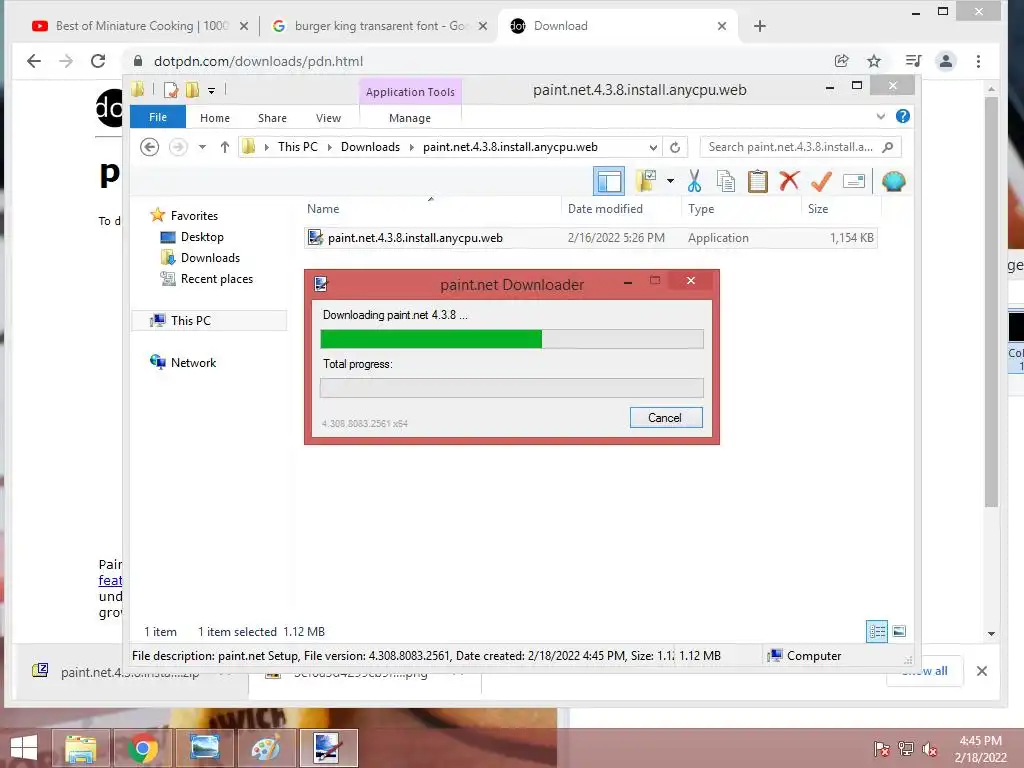This screenshot has width=1024, height=768.
Task: Click the This PC breadcrumb in address bar
Action: point(298,147)
